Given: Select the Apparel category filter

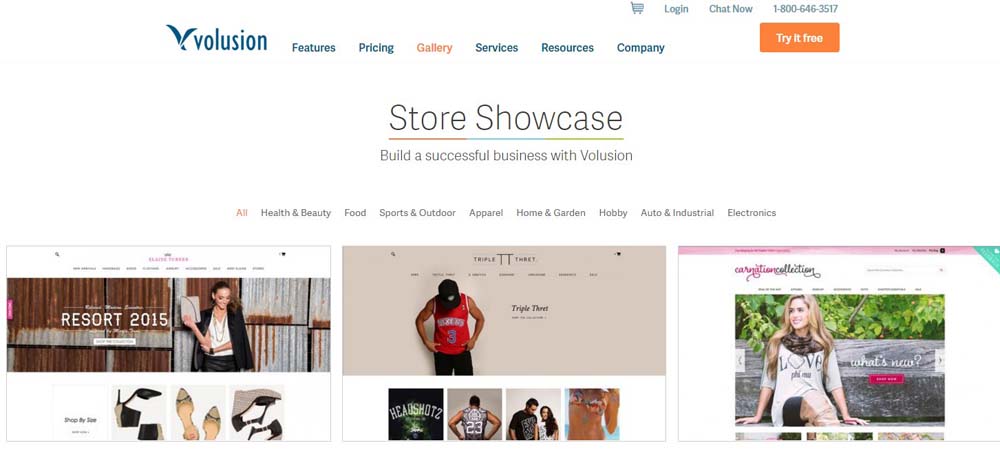Looking at the screenshot, I should (x=486, y=213).
